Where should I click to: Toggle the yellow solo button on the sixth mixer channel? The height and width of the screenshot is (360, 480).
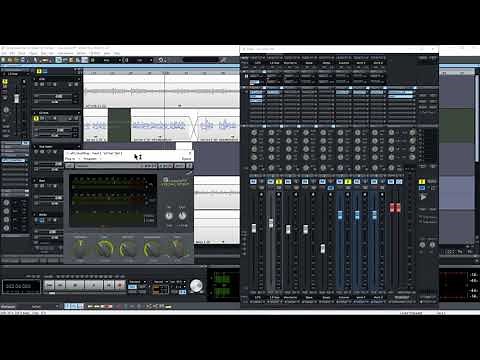[348, 182]
